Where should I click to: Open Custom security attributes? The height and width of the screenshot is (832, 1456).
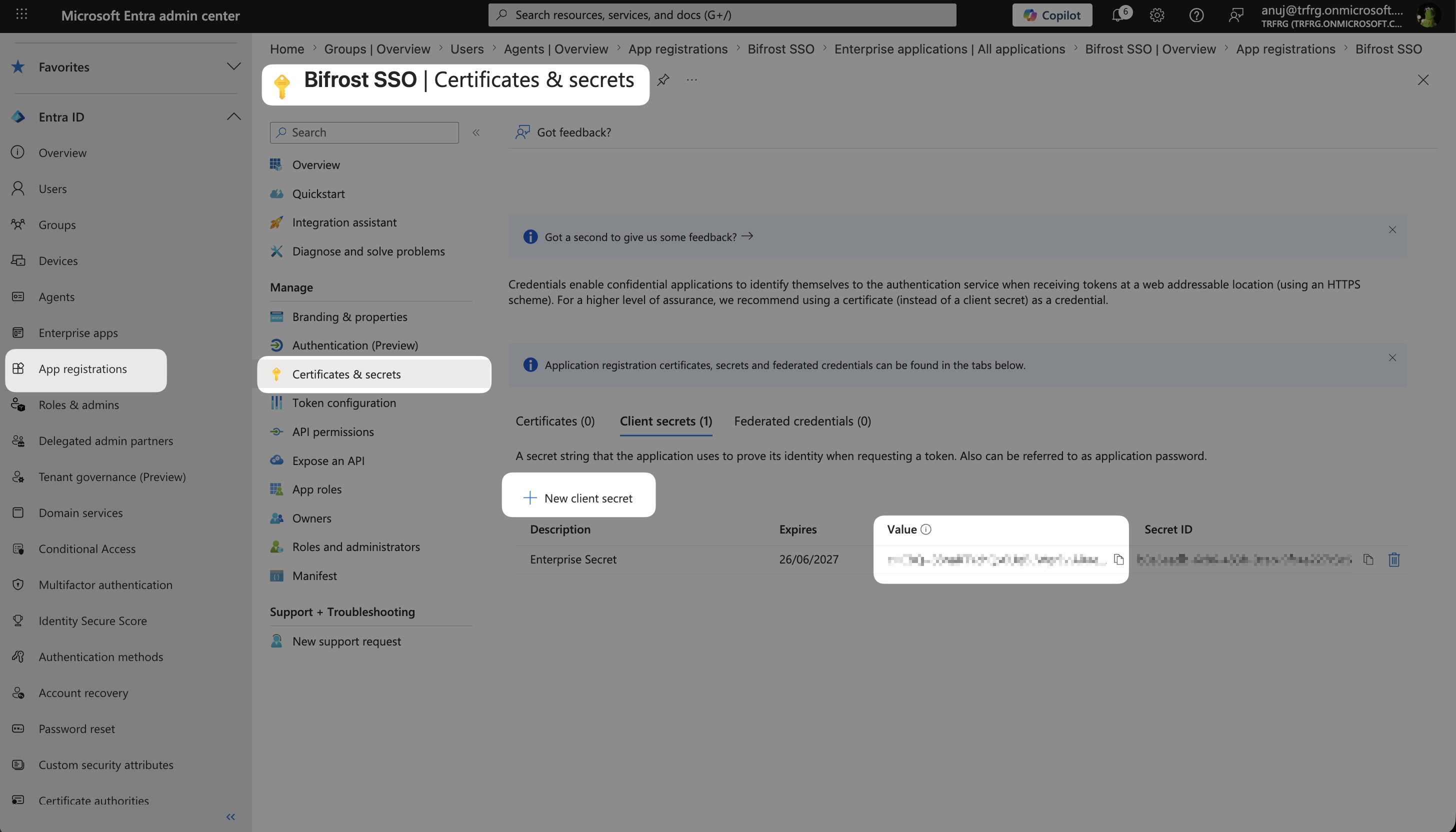tap(105, 764)
